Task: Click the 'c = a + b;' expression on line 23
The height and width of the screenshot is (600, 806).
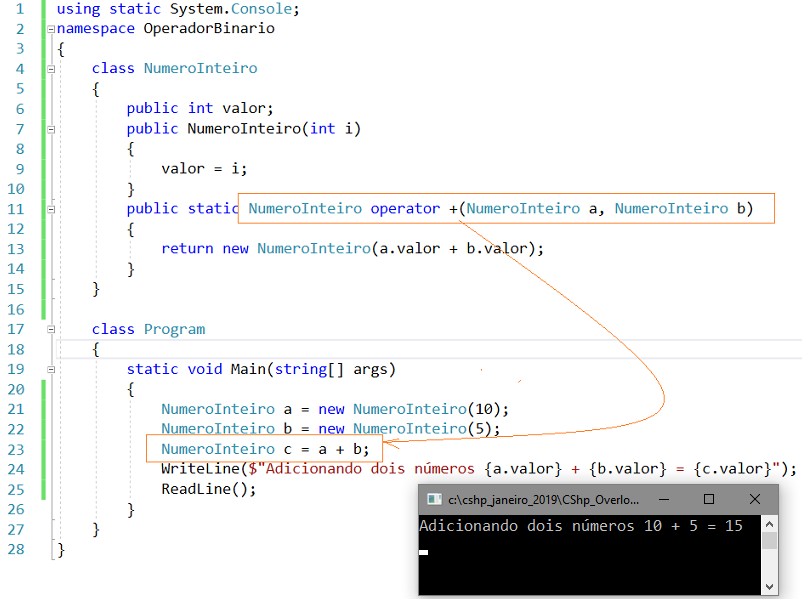Action: pos(326,449)
